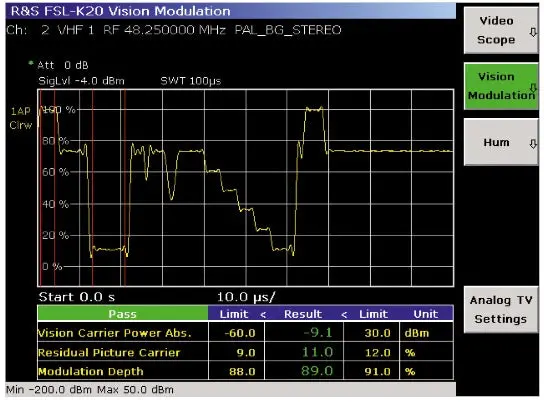Click the Att 0 dB attenuation label

tap(63, 65)
